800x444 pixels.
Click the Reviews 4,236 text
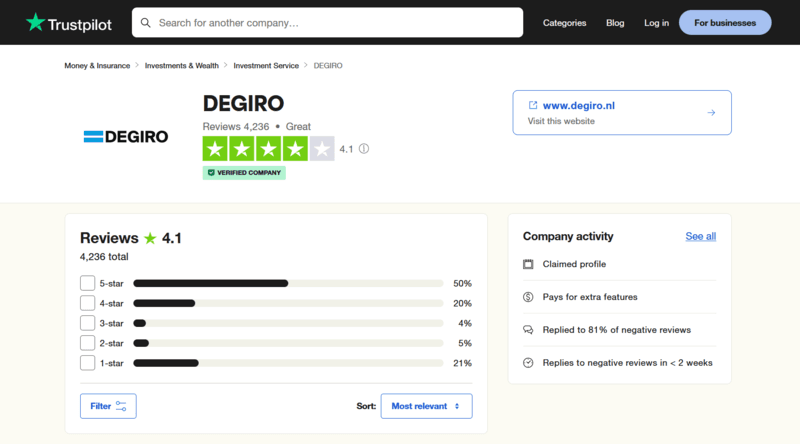(x=236, y=127)
